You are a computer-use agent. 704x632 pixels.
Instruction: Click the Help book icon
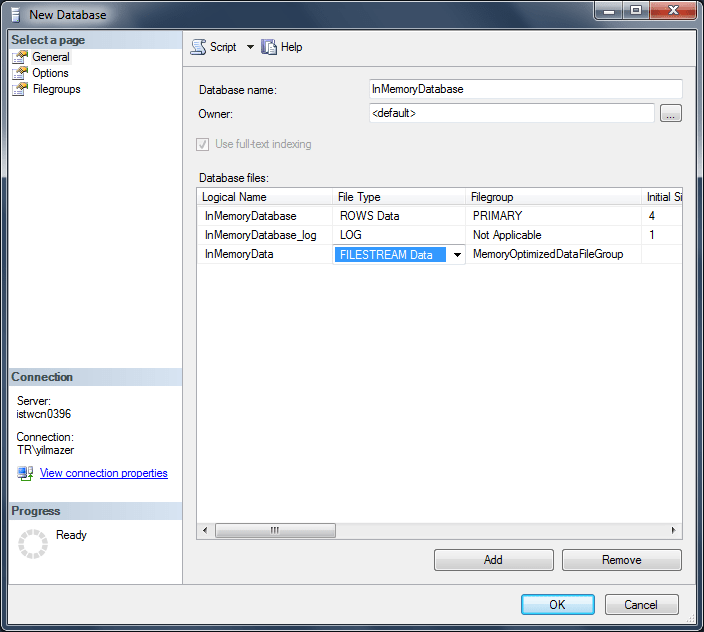pyautogui.click(x=269, y=47)
